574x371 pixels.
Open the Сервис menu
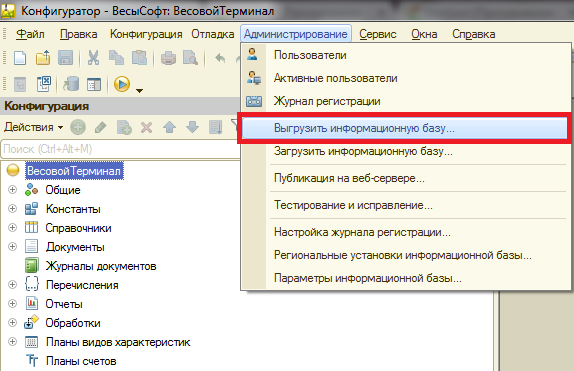378,34
